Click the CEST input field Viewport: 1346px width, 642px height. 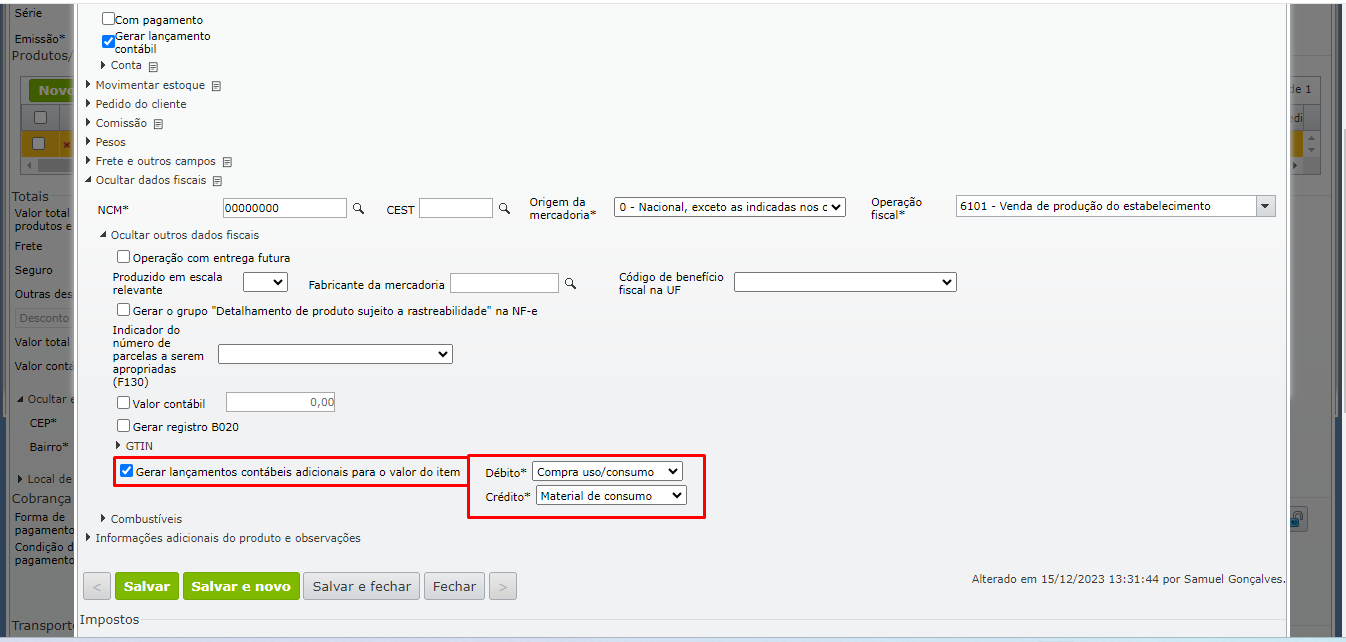point(456,208)
